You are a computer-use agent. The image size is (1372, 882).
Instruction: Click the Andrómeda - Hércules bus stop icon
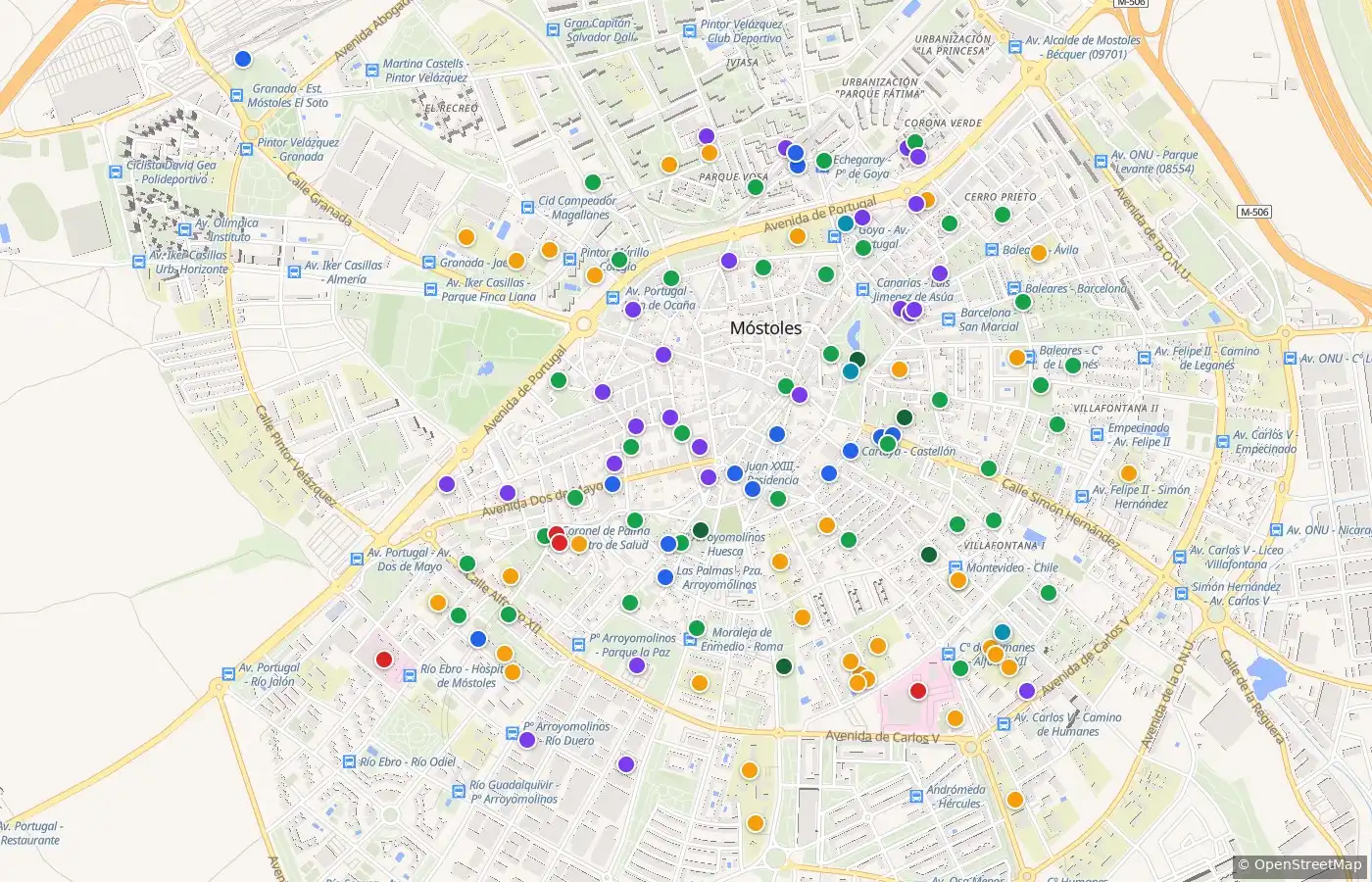(x=915, y=796)
